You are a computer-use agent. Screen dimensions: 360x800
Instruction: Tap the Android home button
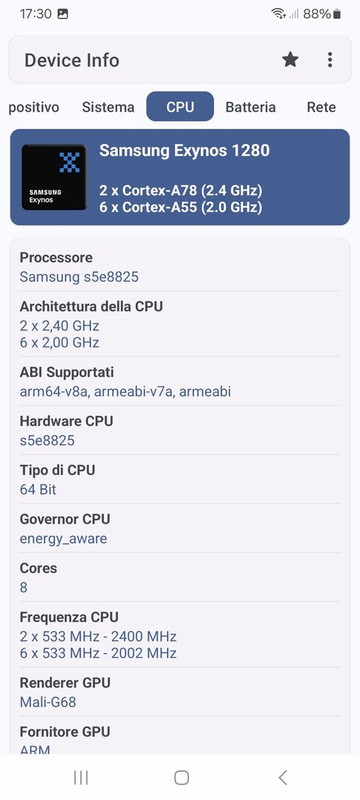(182, 778)
